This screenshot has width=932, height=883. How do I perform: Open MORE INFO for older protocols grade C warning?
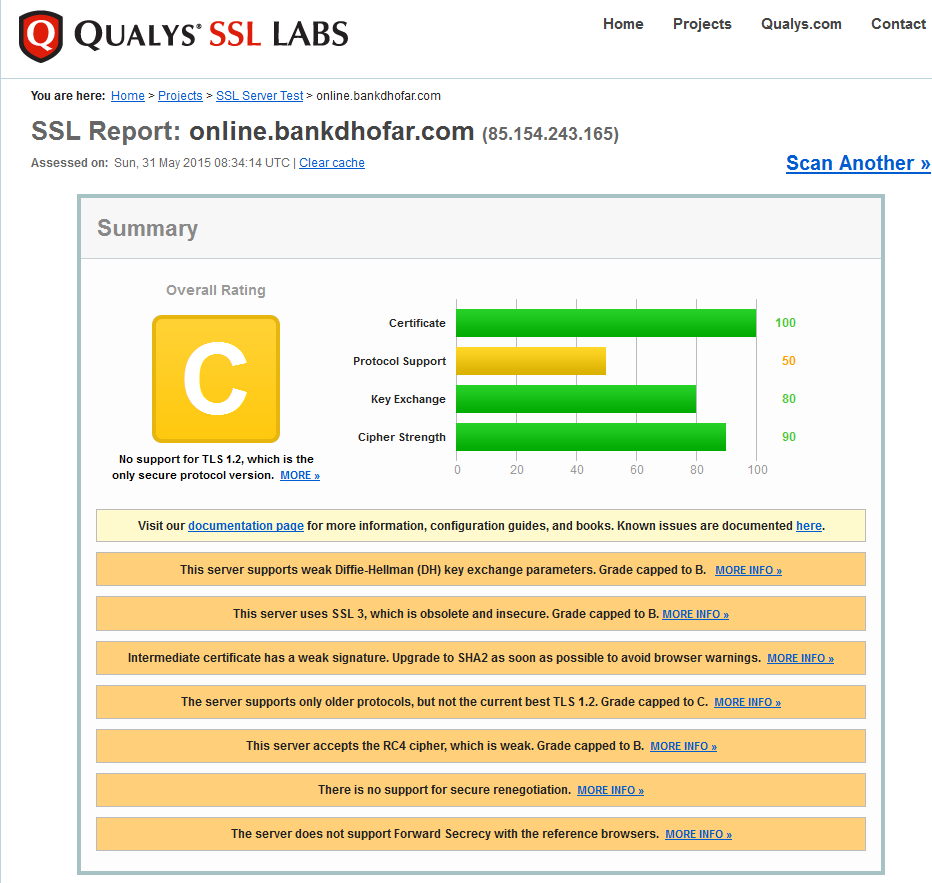coord(748,702)
